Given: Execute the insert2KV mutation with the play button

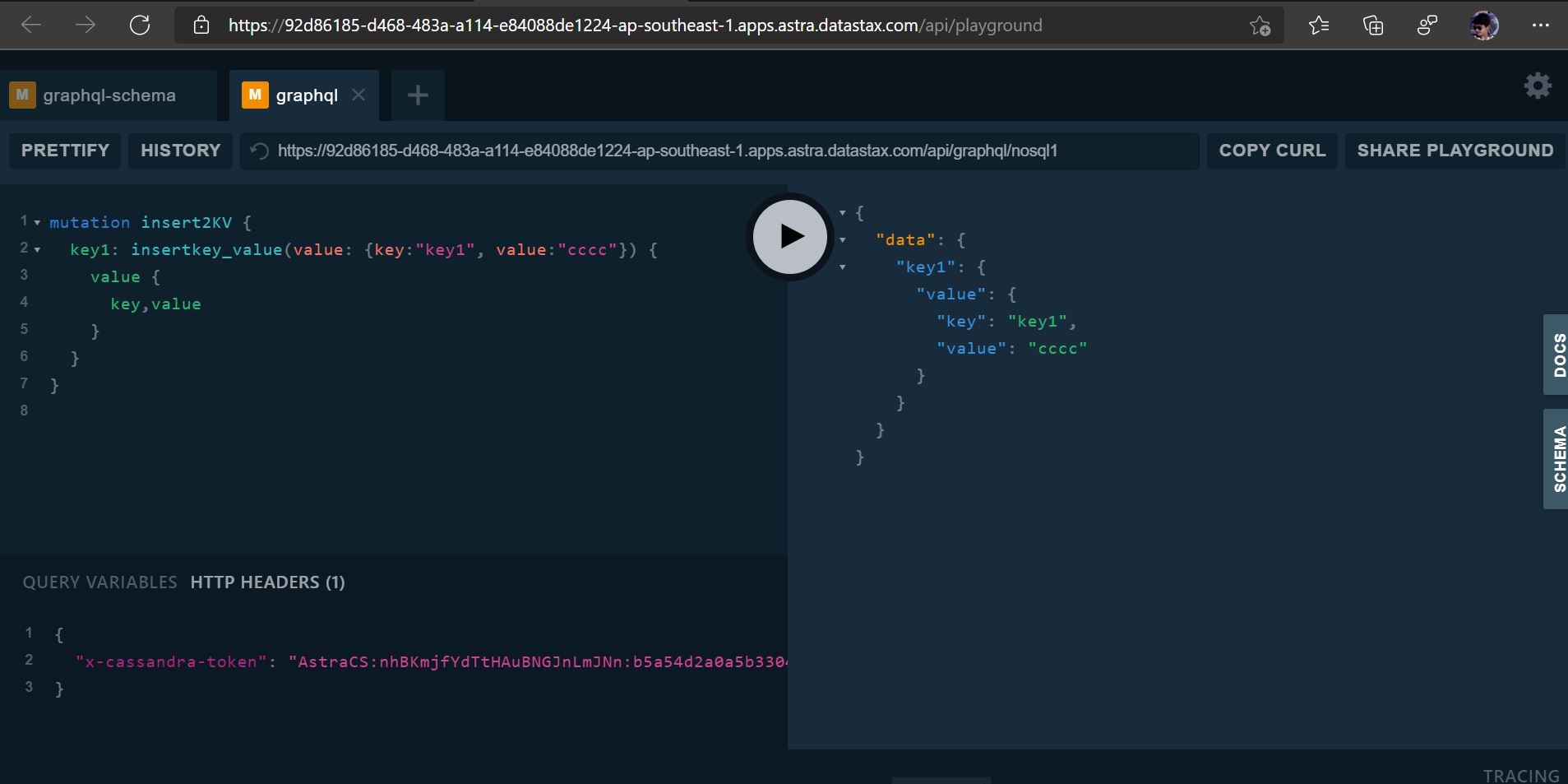Looking at the screenshot, I should [x=789, y=236].
